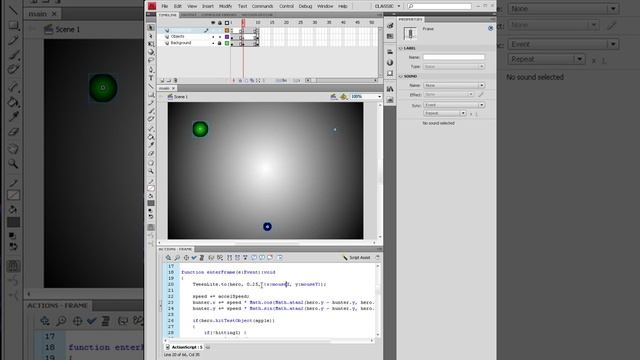Viewport: 640px width, 360px height.
Task: Select the Background layer in the timeline
Action: coord(180,43)
